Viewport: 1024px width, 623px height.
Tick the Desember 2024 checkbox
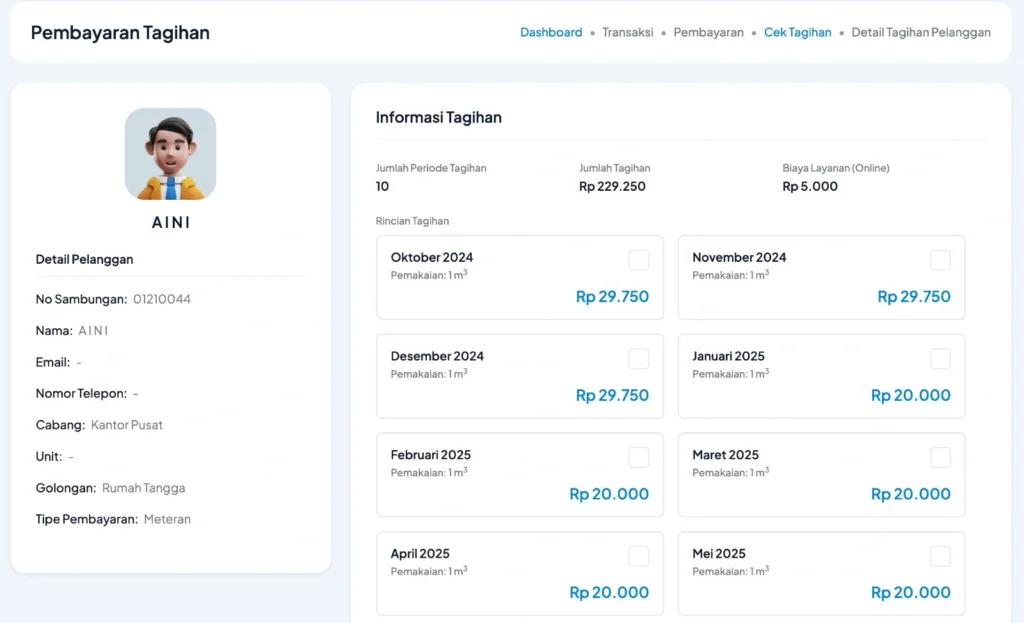tap(638, 358)
